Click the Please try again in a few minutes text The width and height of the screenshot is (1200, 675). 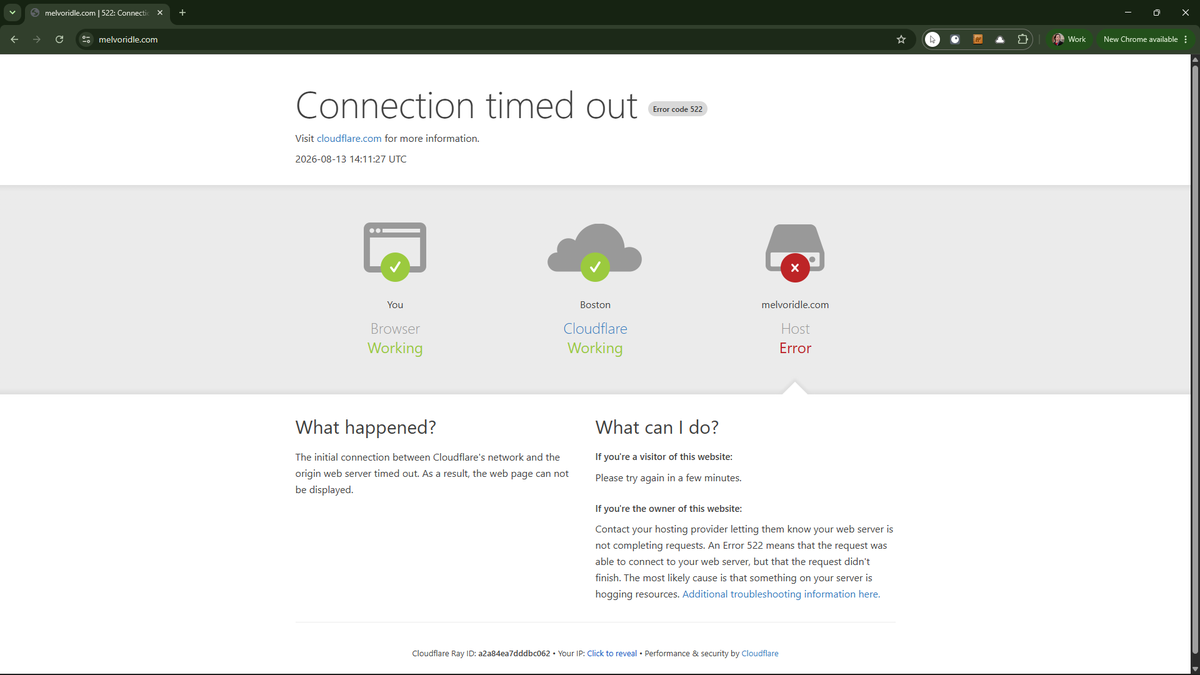pos(668,478)
